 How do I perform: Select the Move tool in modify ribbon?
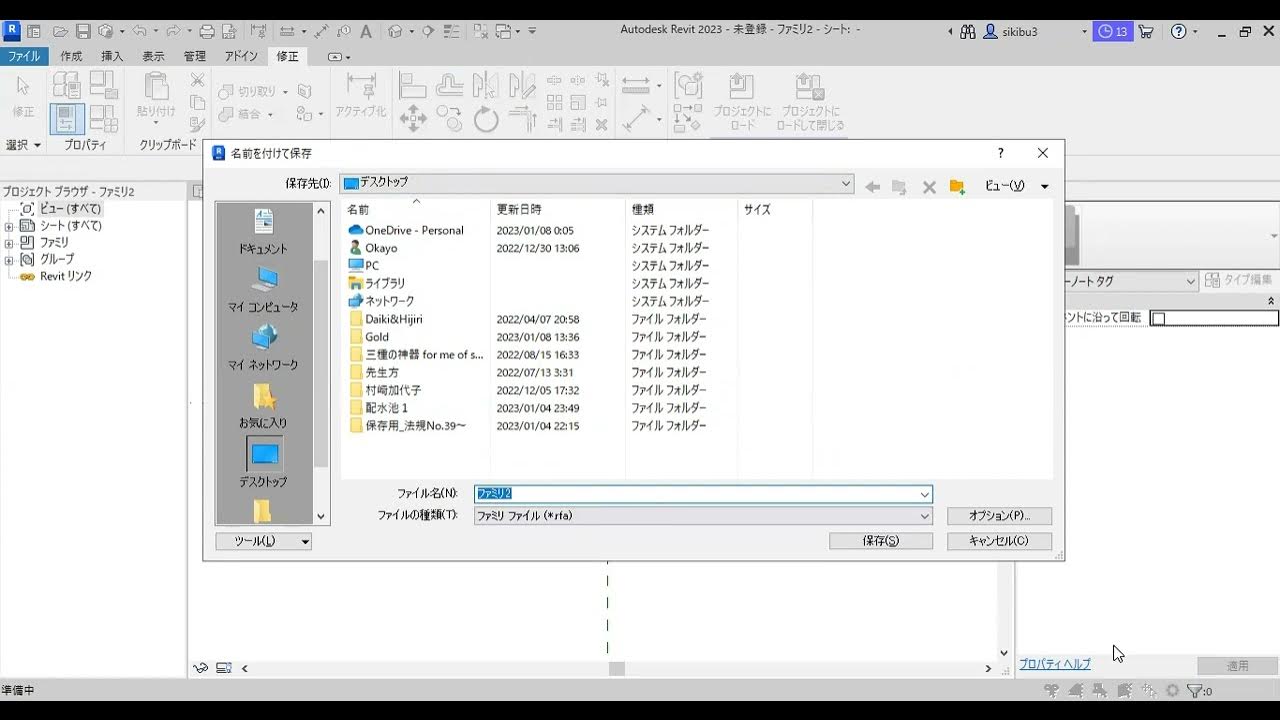[413, 119]
